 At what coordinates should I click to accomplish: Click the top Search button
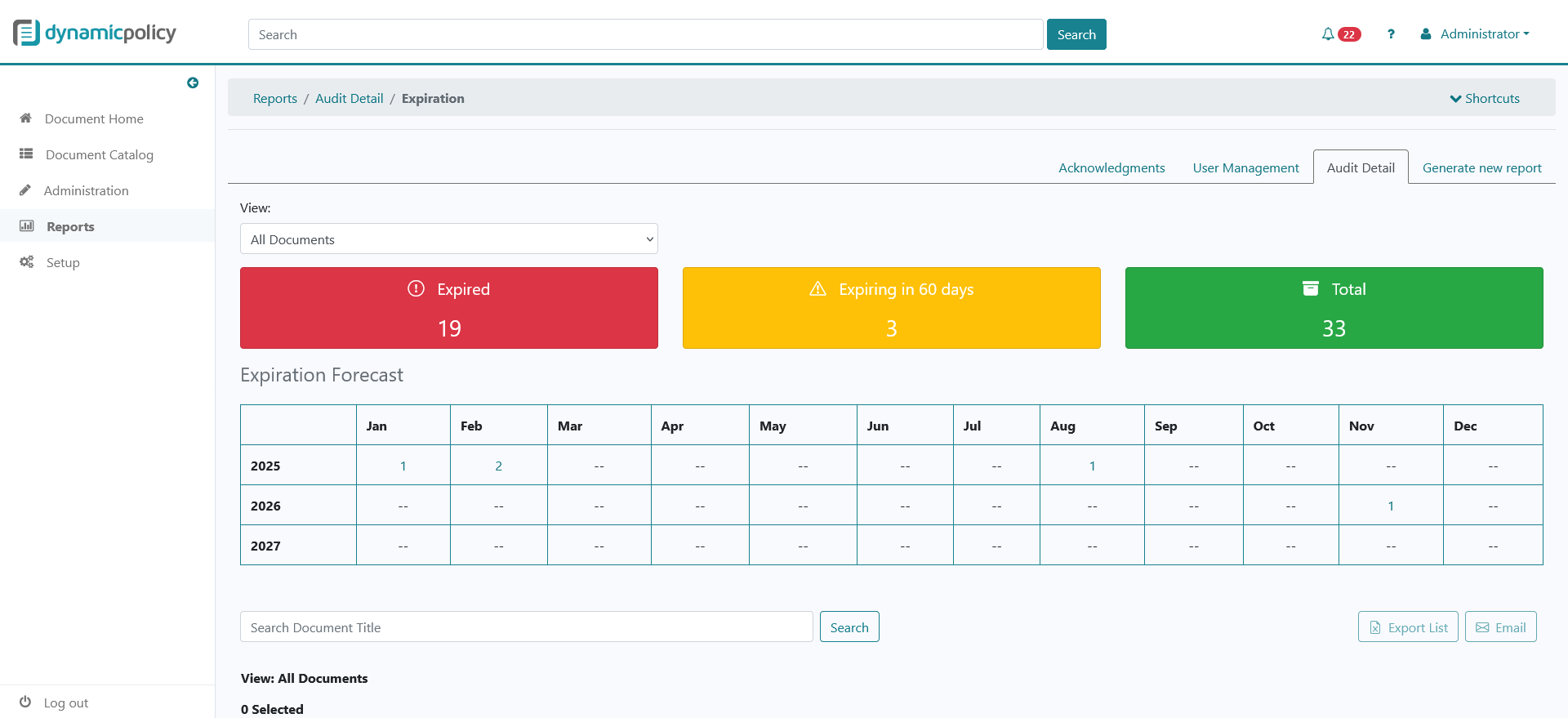[x=1076, y=34]
